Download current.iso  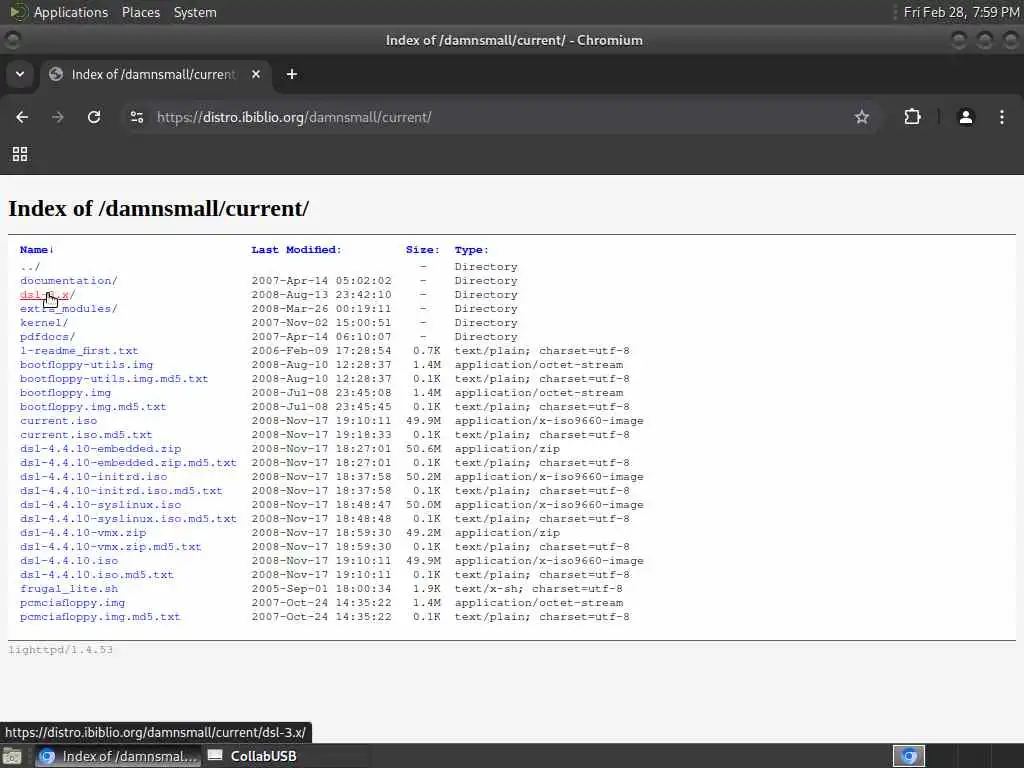[58, 421]
